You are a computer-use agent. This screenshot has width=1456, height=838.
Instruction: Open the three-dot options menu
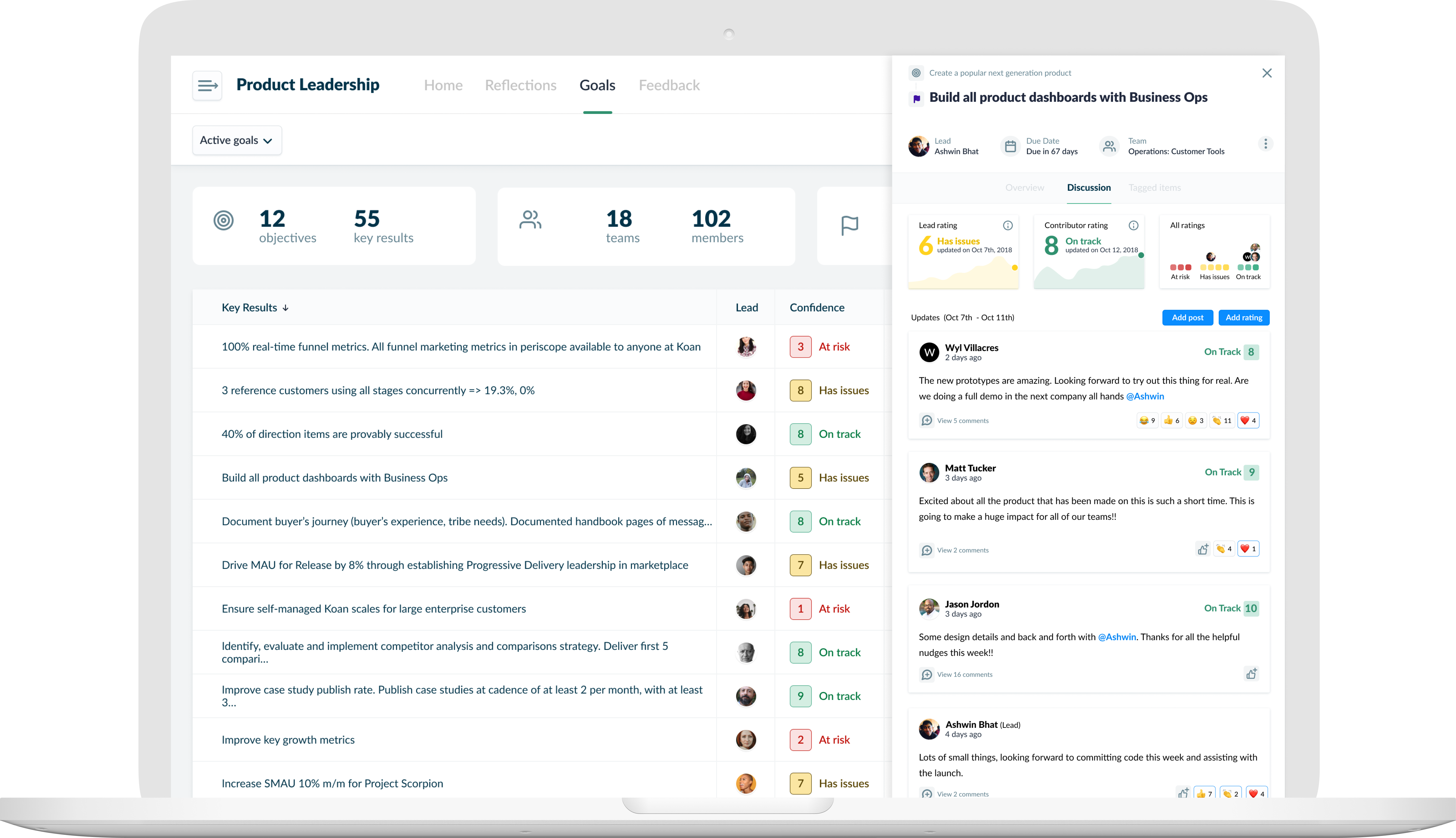click(x=1265, y=144)
